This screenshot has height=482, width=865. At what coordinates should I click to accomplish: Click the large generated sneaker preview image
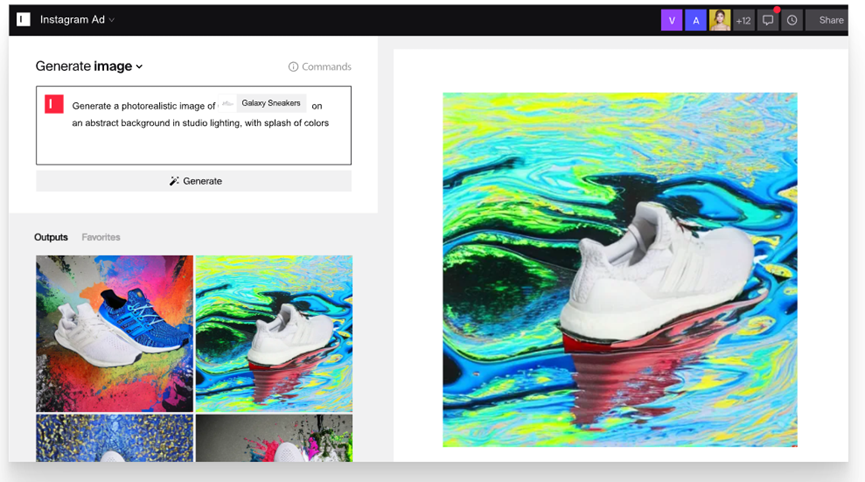pos(620,270)
